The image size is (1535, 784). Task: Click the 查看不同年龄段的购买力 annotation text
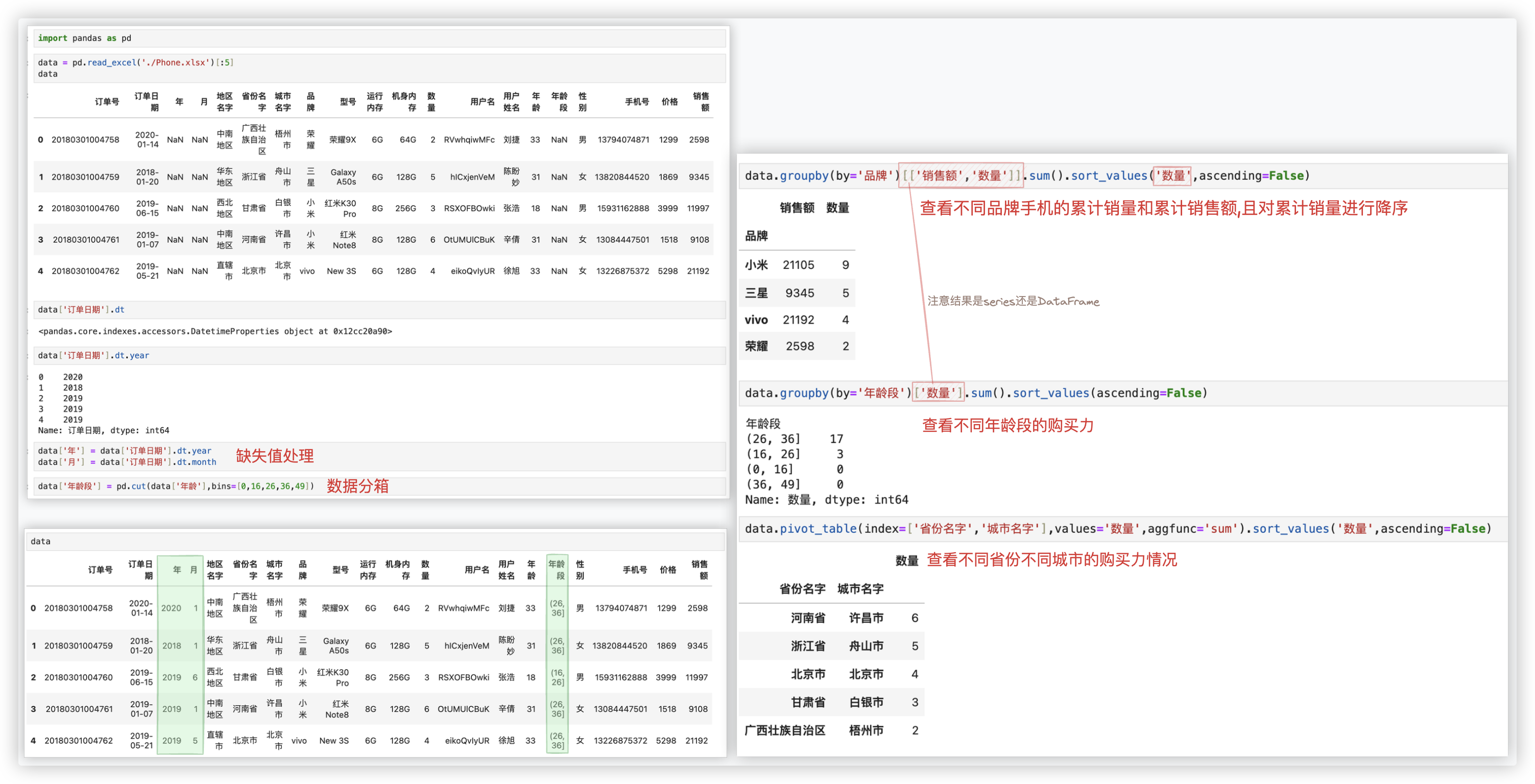(1008, 425)
